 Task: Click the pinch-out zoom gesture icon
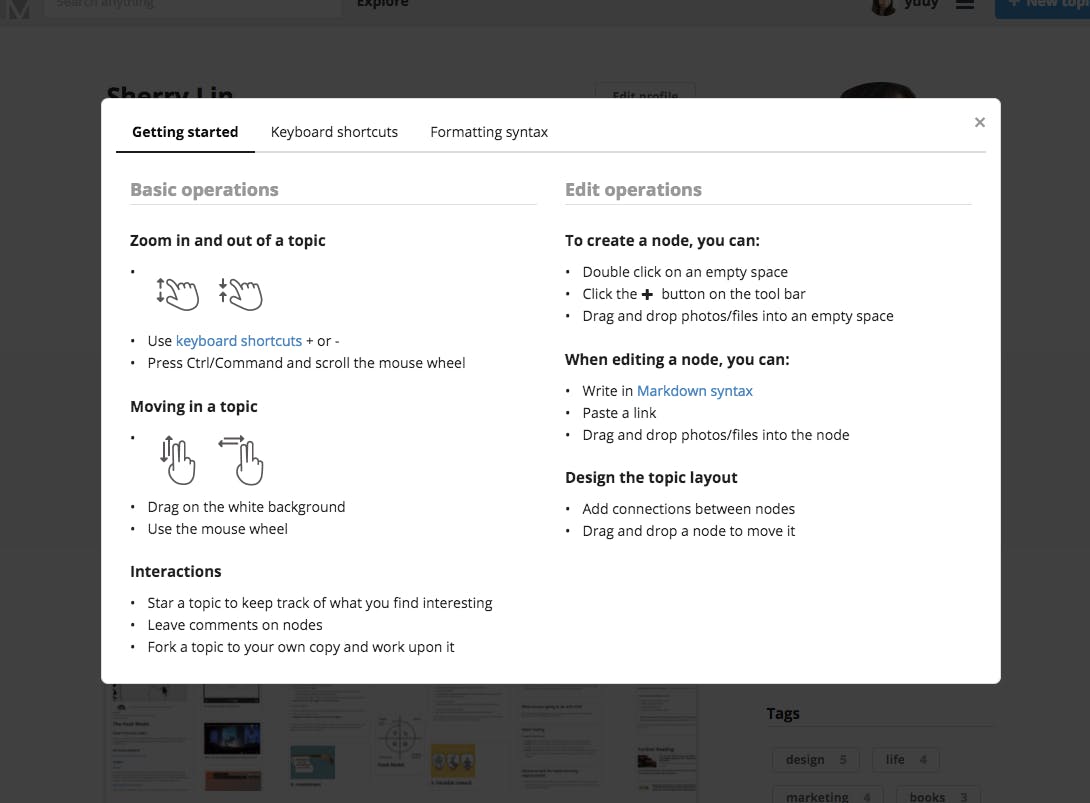[x=177, y=294]
